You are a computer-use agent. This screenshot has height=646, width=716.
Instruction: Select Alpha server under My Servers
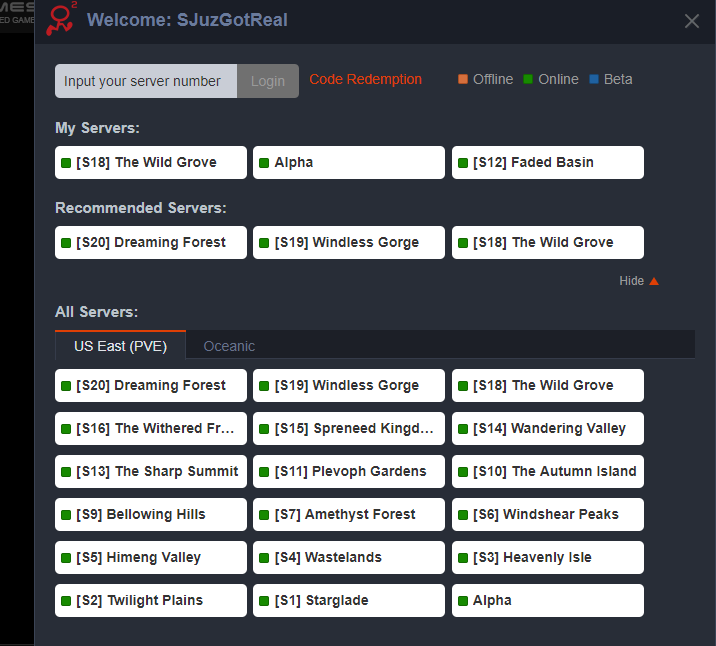point(348,162)
